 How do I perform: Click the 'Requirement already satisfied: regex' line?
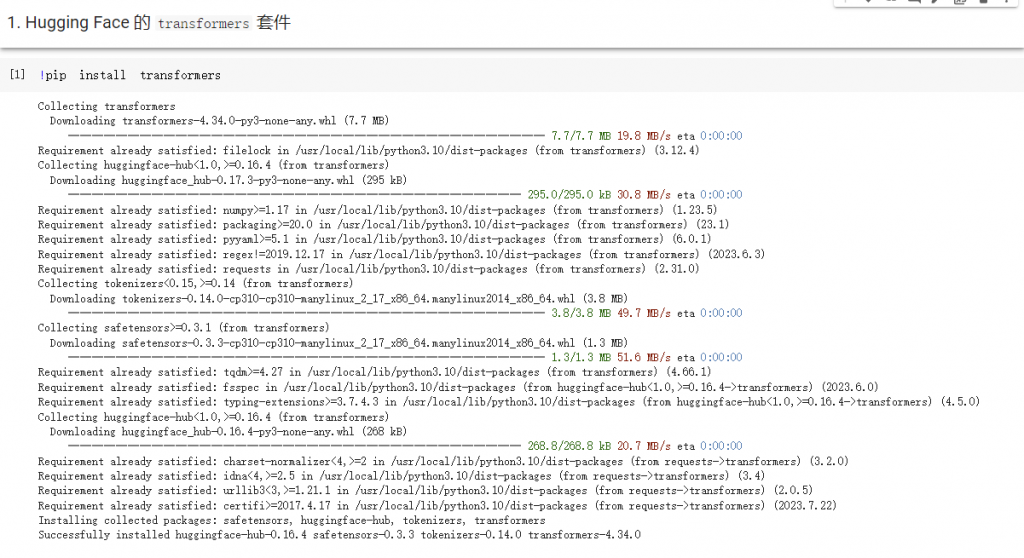click(x=401, y=254)
